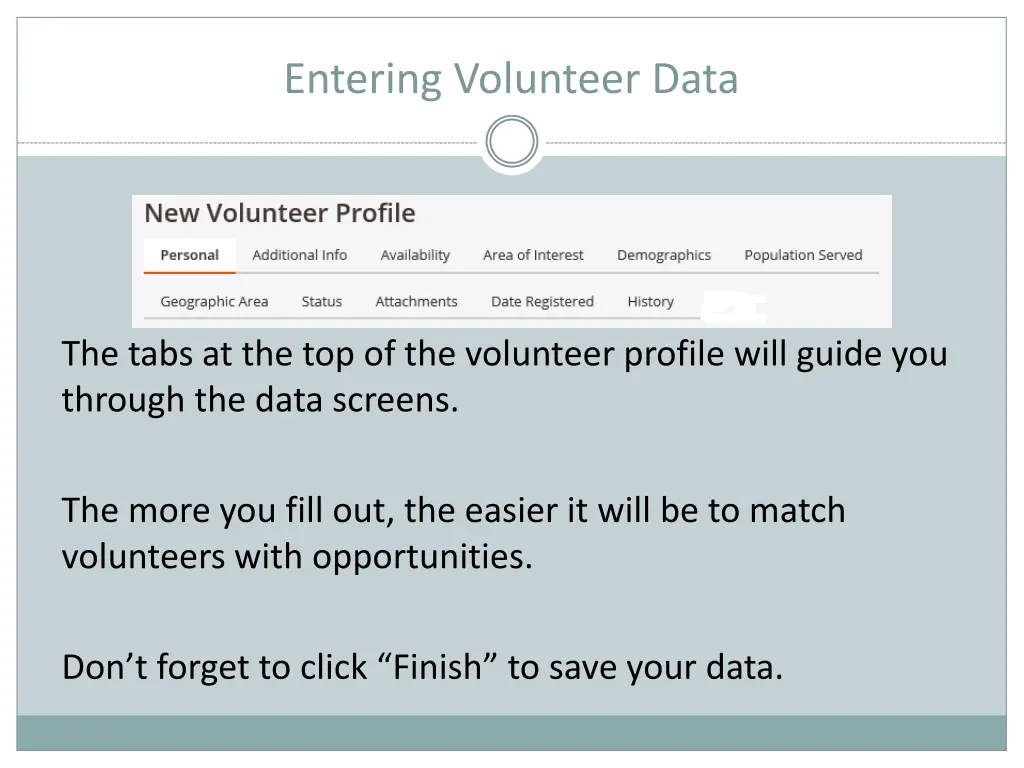Viewport: 1024px width, 768px height.
Task: Select the Availability tab
Action: (415, 255)
